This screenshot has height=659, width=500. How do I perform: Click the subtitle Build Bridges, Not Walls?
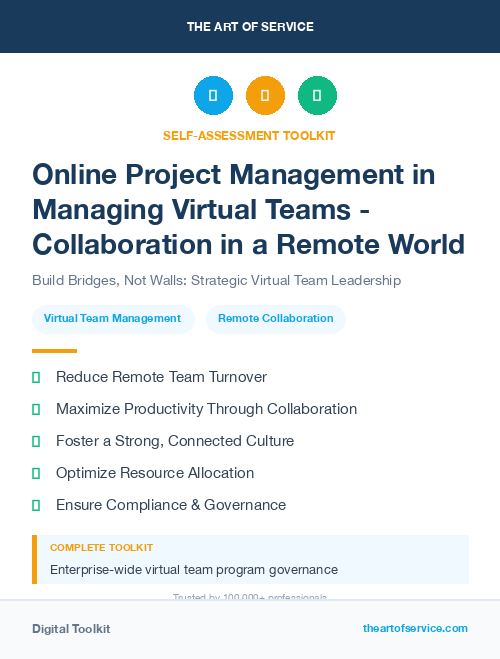pos(217,280)
